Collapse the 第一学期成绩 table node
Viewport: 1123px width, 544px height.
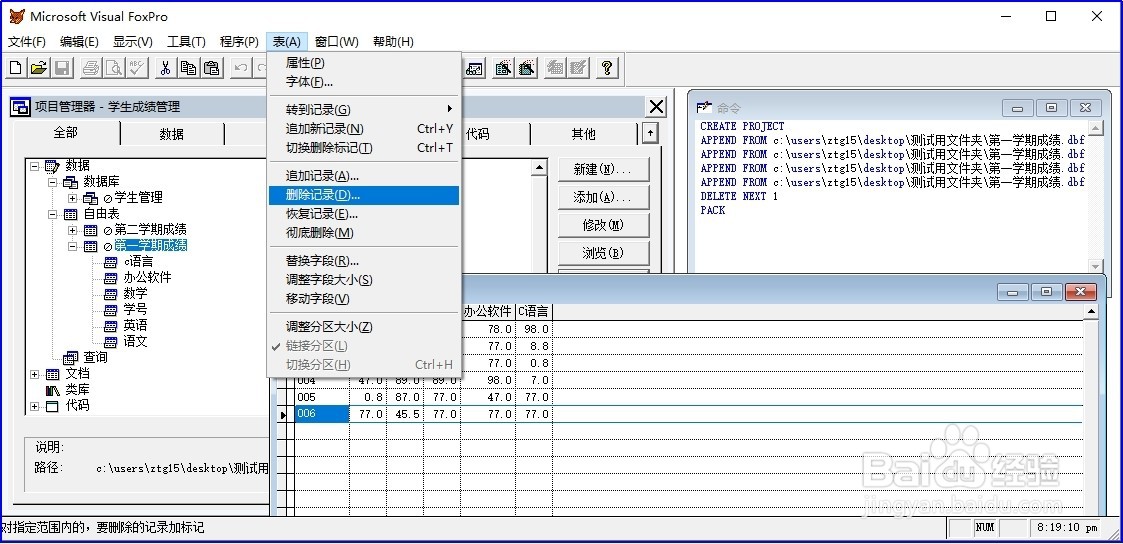click(x=72, y=246)
